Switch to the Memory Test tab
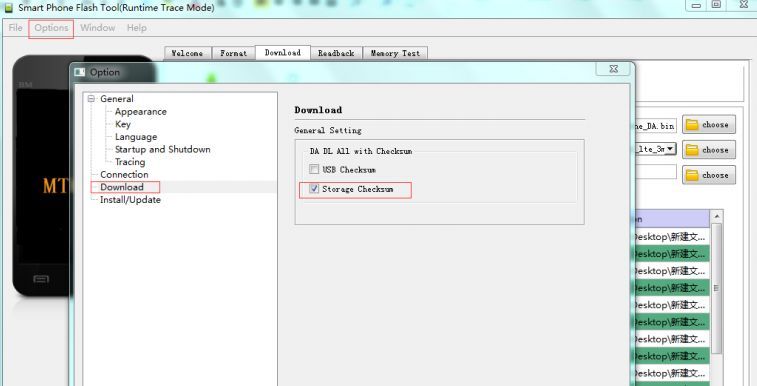The height and width of the screenshot is (386, 757). point(395,53)
